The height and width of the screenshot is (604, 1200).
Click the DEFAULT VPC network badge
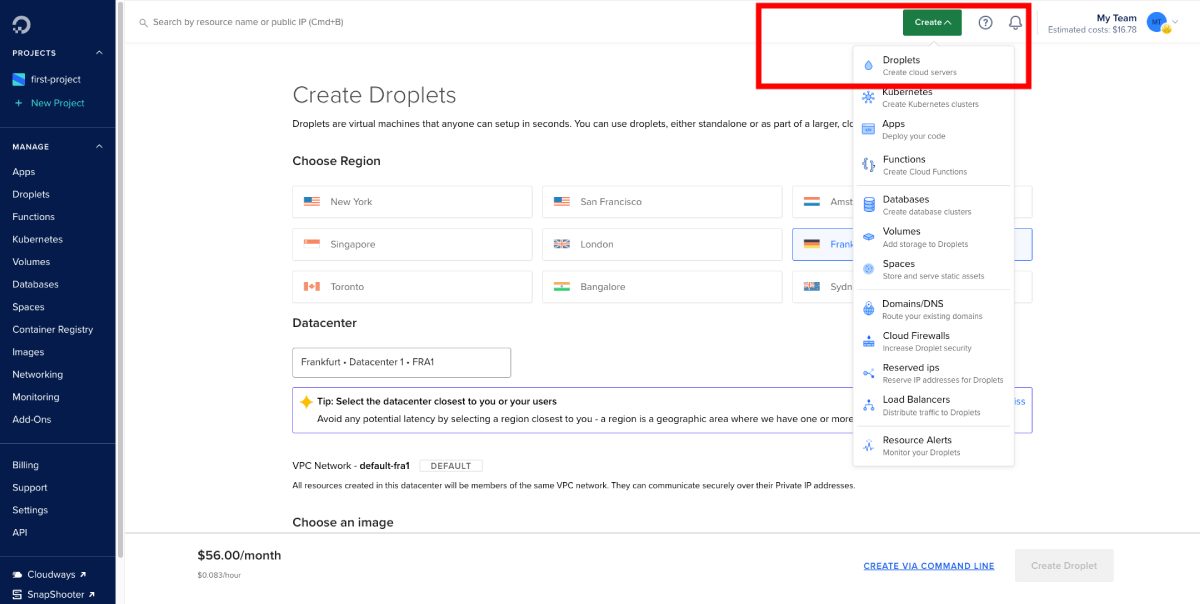point(451,466)
